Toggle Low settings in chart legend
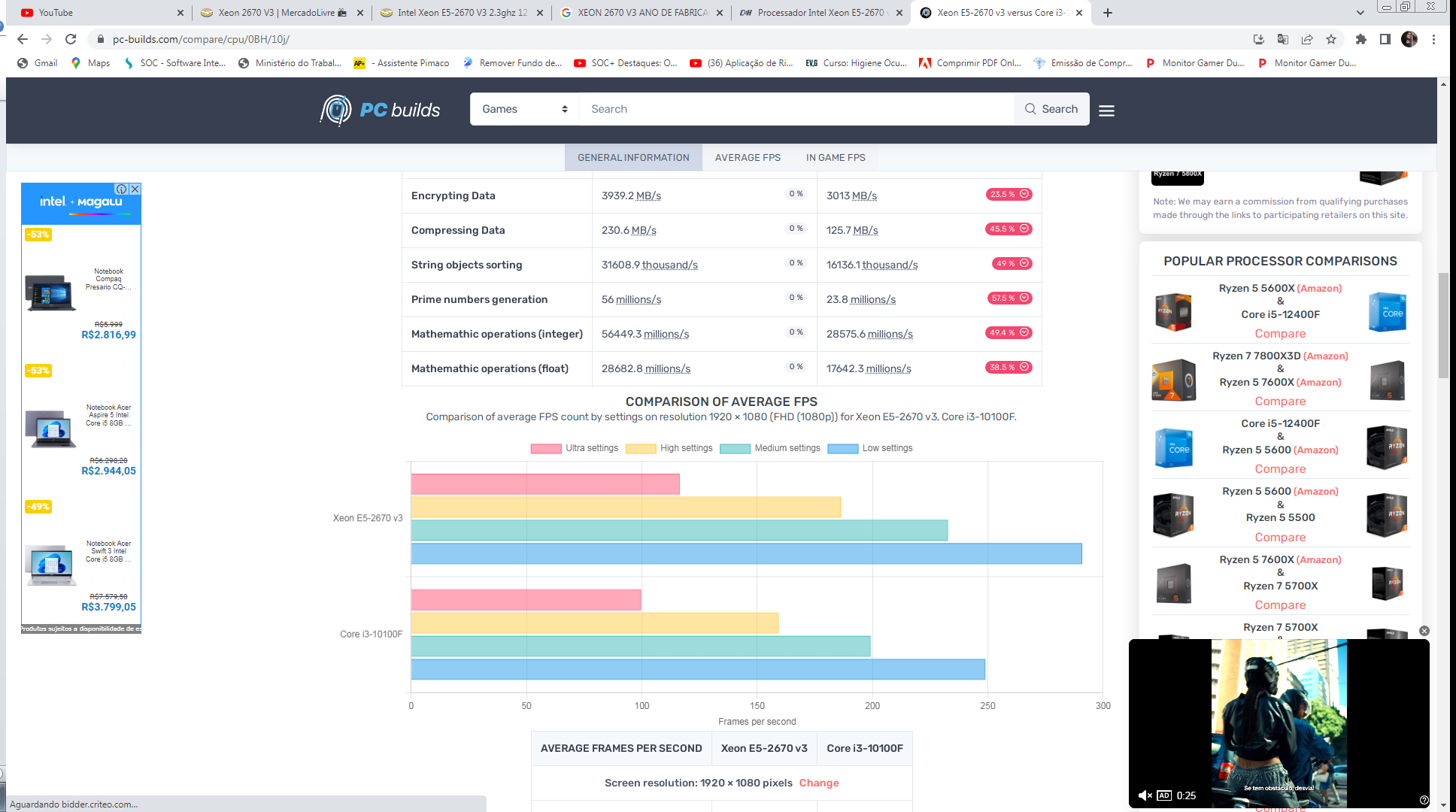 click(x=870, y=448)
